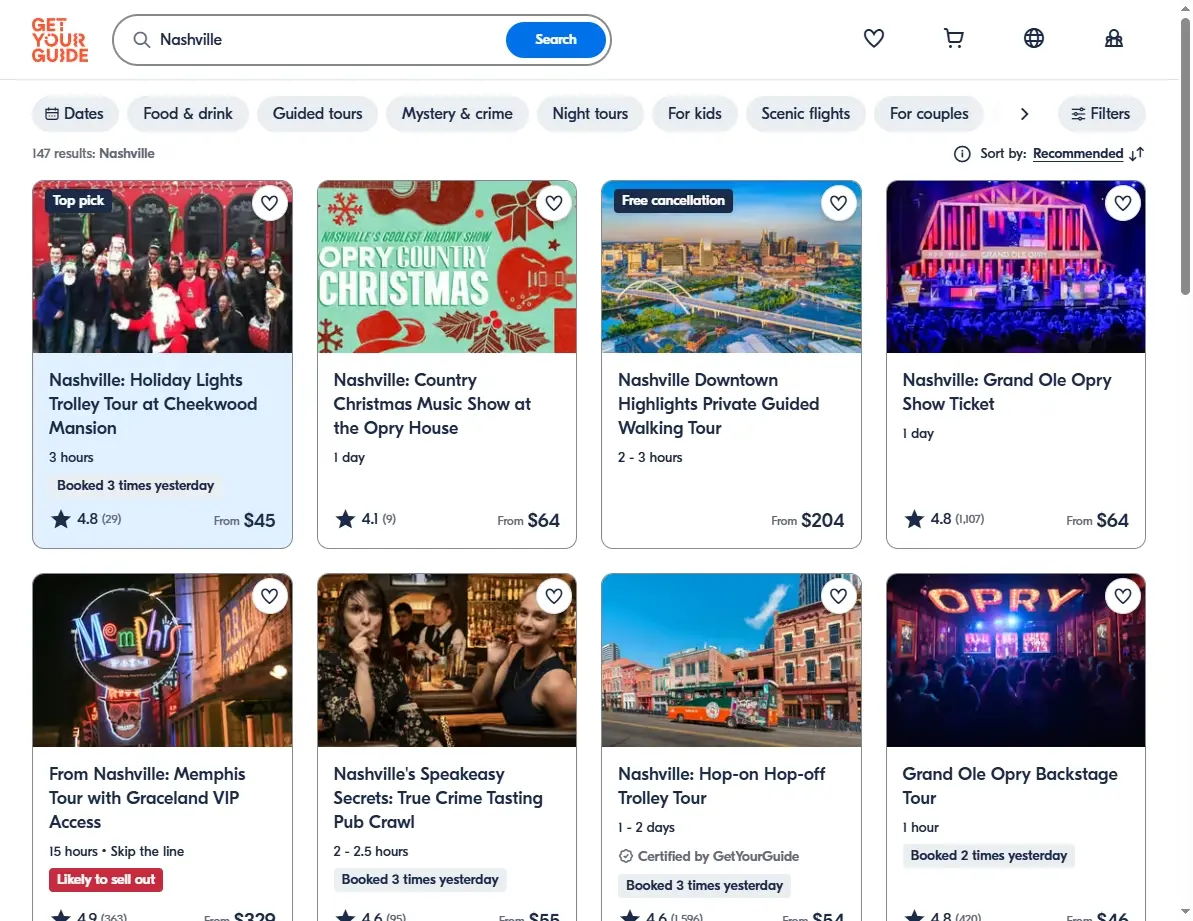This screenshot has width=1193, height=921.
Task: Click the Top pick badge
Action: (78, 201)
